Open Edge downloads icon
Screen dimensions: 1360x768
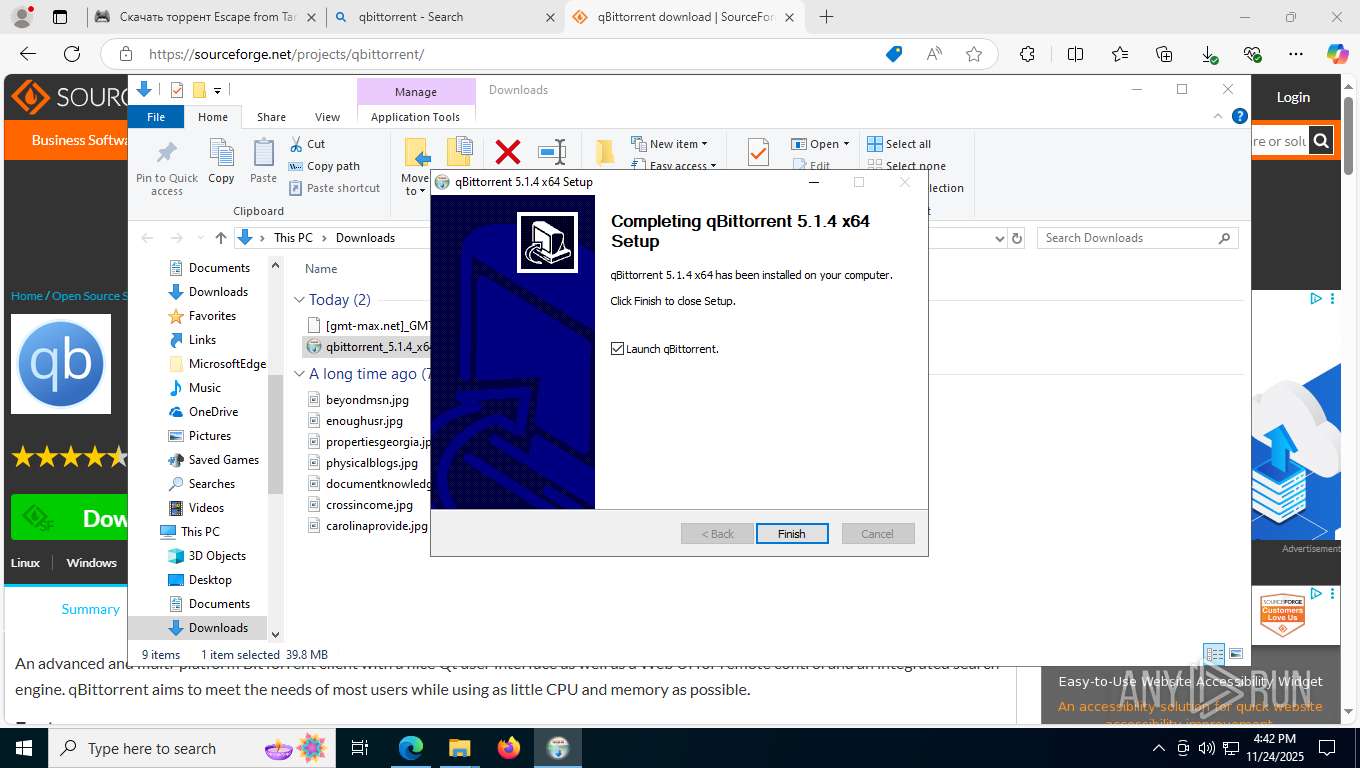coord(1209,54)
